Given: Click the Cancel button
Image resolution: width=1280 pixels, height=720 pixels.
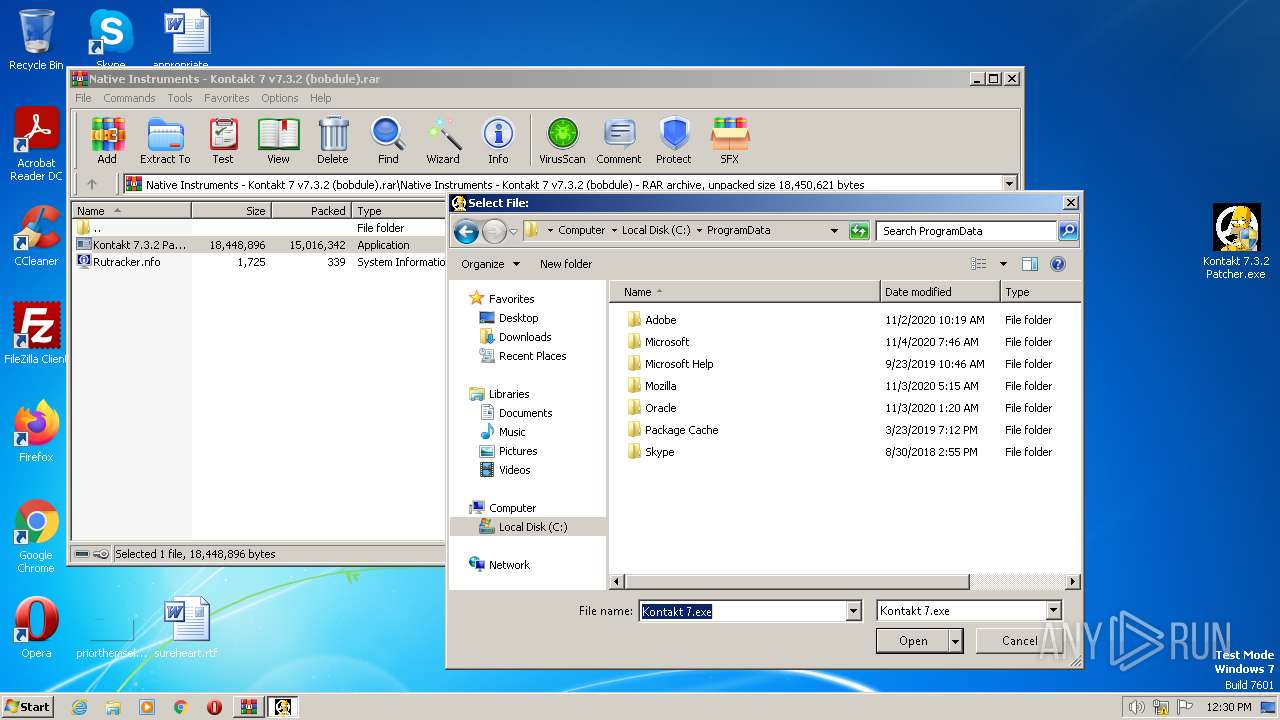Looking at the screenshot, I should click(x=1020, y=641).
